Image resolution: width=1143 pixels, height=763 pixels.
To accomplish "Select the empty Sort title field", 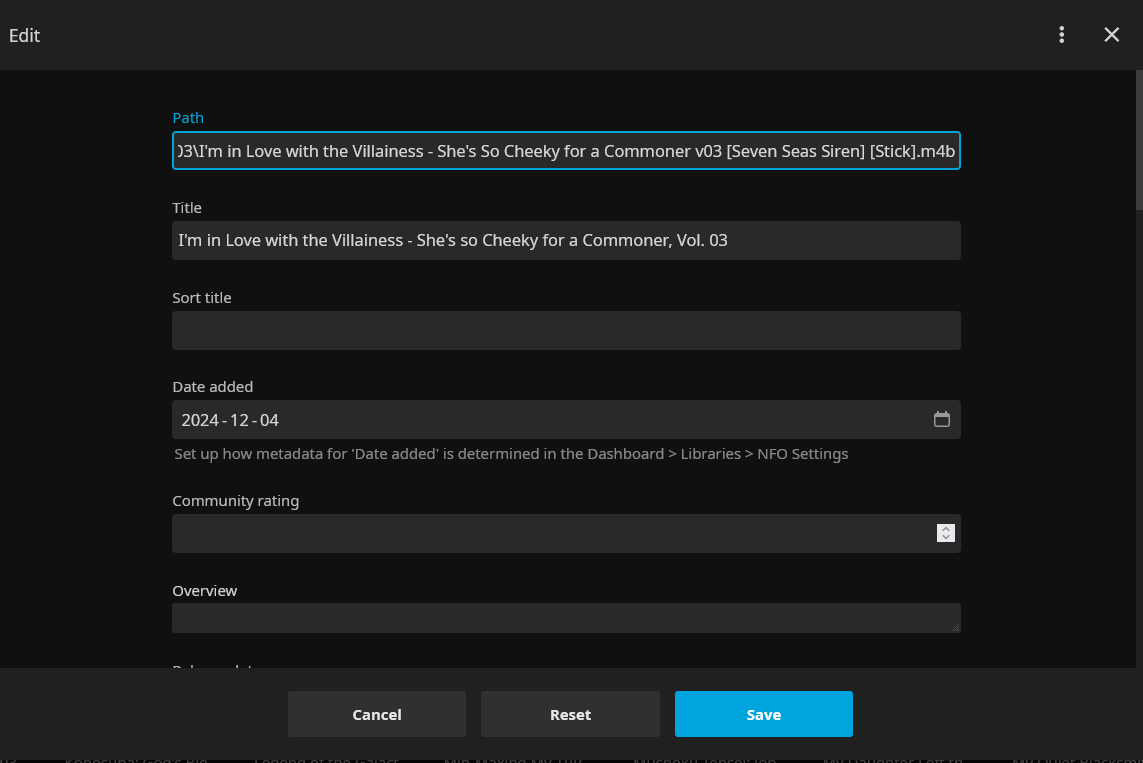I will pos(565,331).
